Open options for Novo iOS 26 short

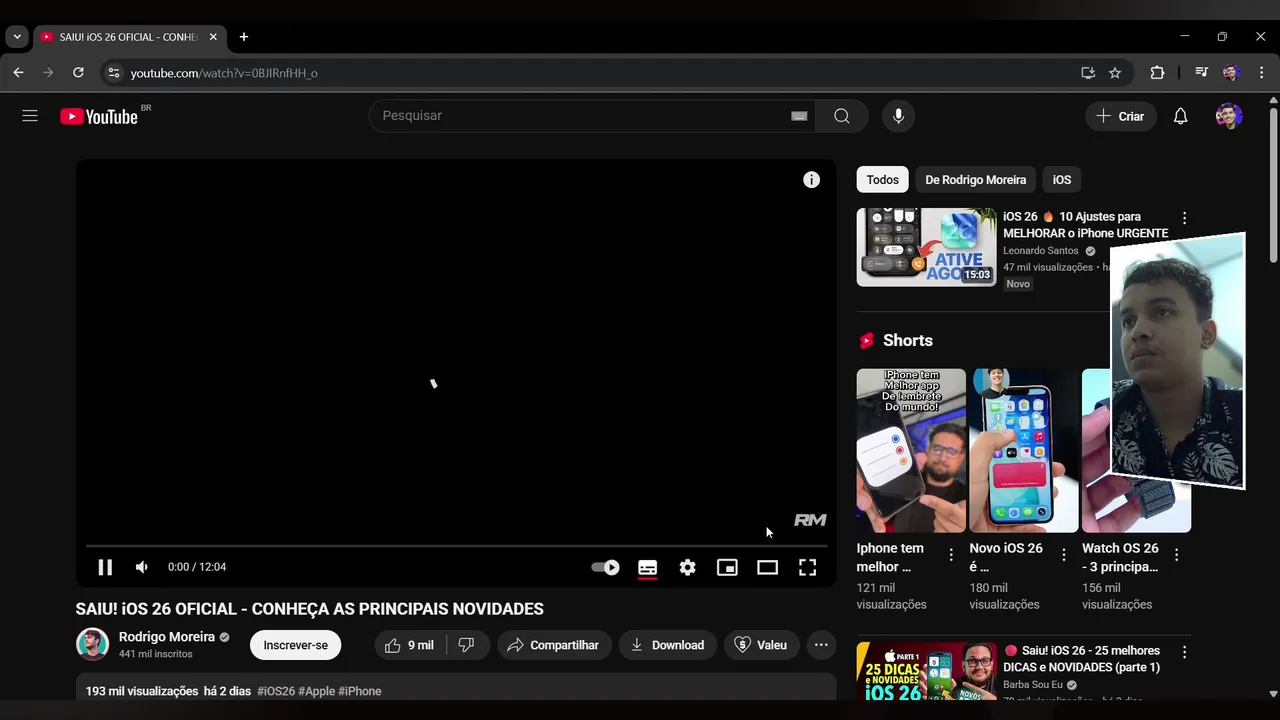1064,554
